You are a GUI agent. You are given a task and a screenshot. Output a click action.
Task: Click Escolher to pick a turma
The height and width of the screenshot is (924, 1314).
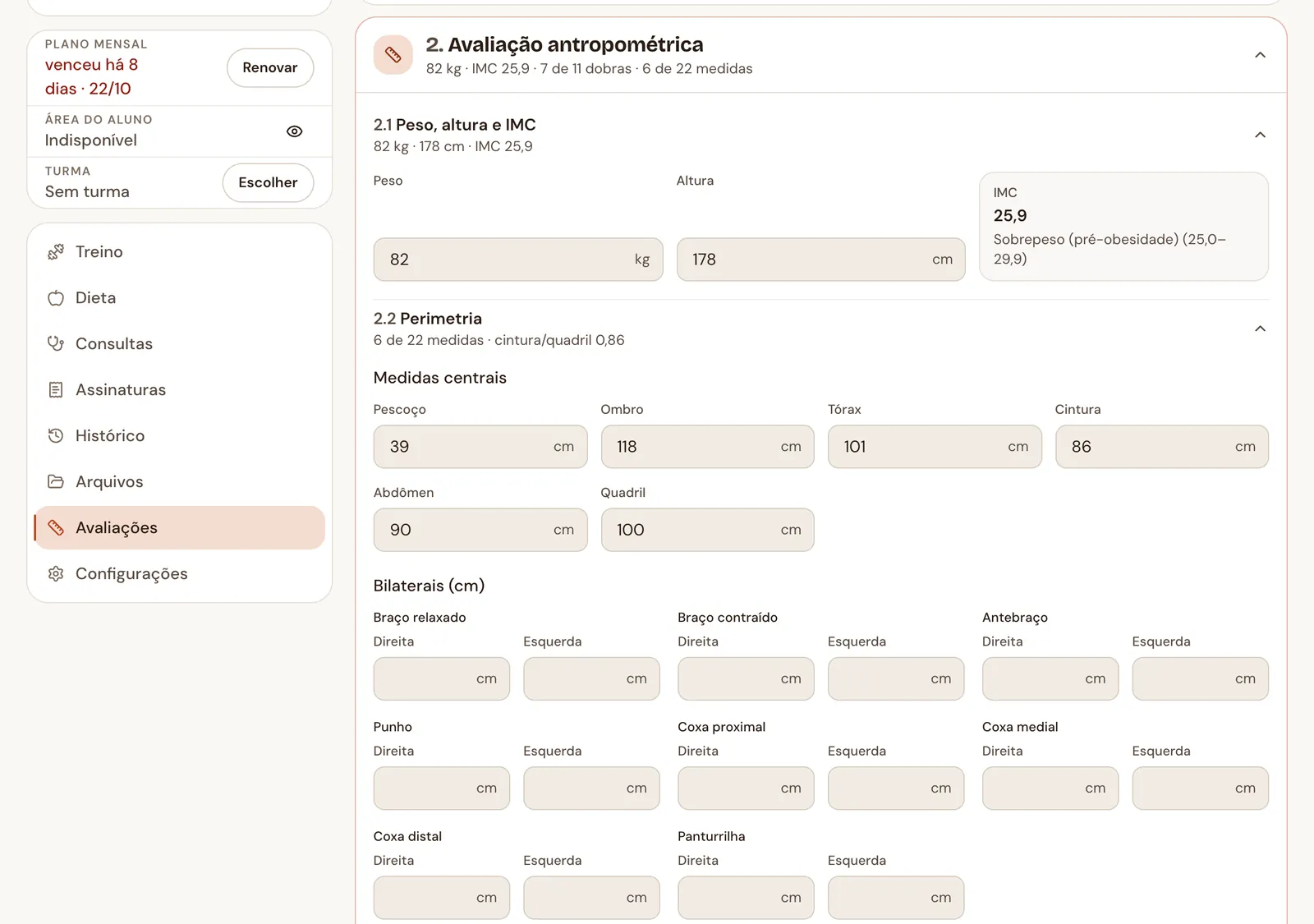tap(268, 182)
